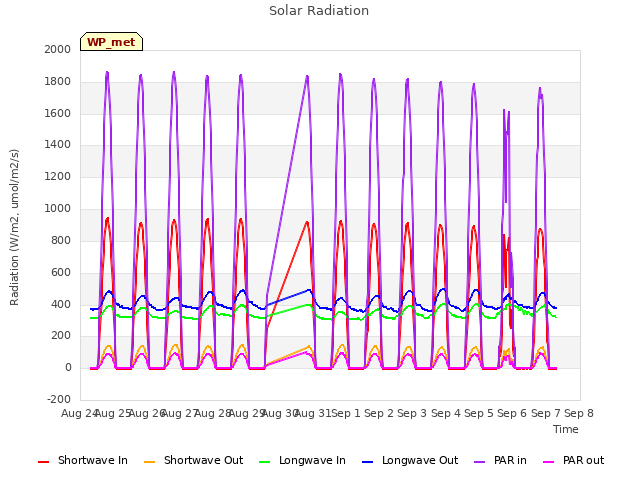Click the magenta PAR out legend swatch
Screen dimensions: 640x480
(x=549, y=462)
